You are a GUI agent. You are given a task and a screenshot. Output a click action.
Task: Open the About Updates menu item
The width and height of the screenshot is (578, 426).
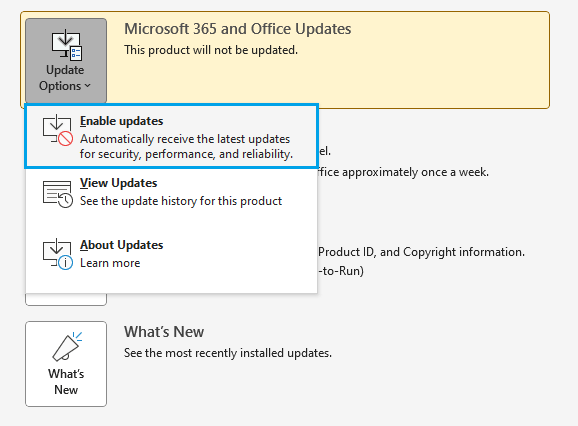coord(171,254)
